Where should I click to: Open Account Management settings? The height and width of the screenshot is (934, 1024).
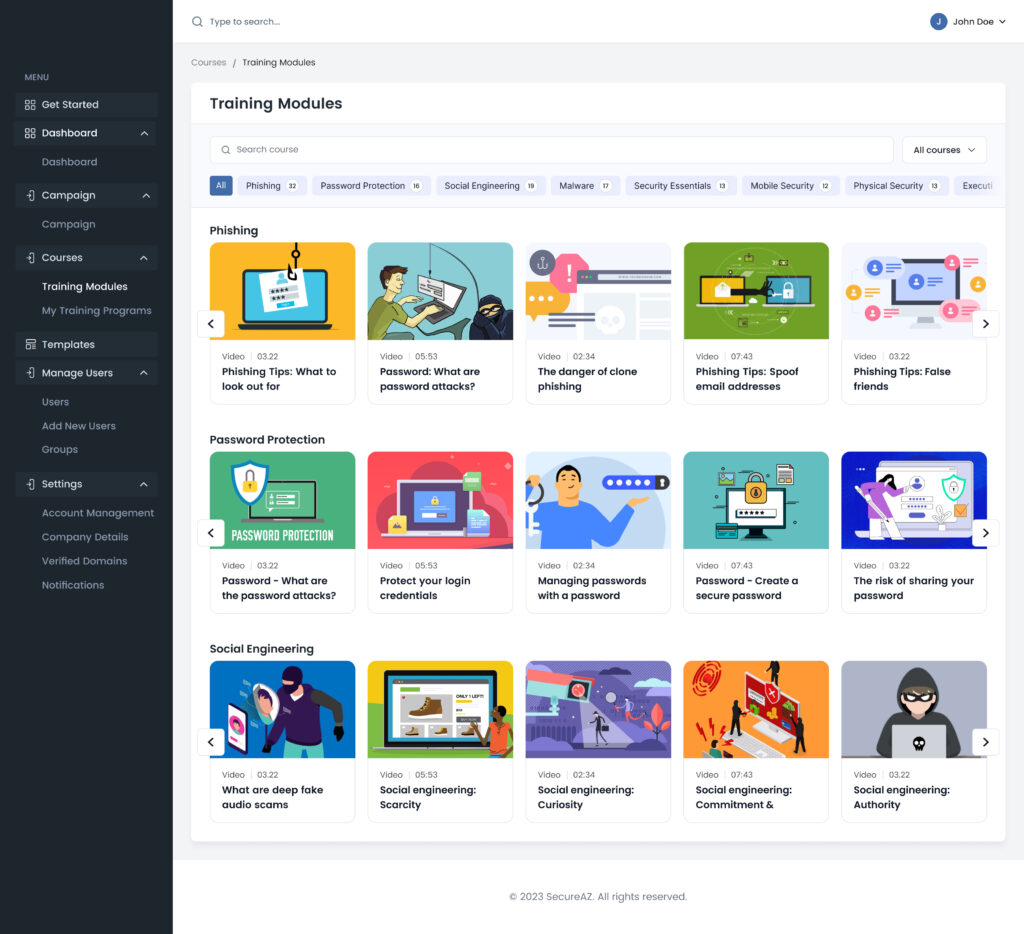tap(98, 513)
